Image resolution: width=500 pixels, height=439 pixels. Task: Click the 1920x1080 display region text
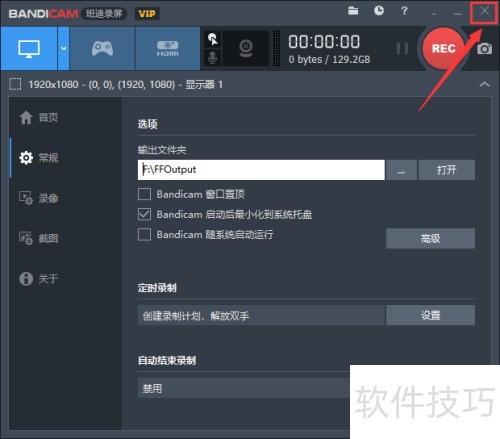pos(125,84)
